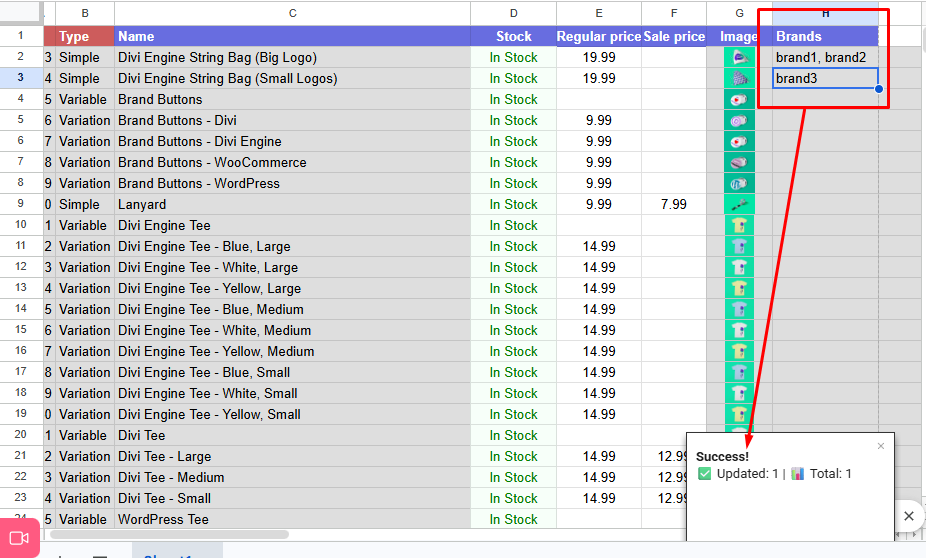Viewport: 926px width, 558px height.
Task: Open the String Bag Small Logos image thumbnail
Action: pos(739,79)
